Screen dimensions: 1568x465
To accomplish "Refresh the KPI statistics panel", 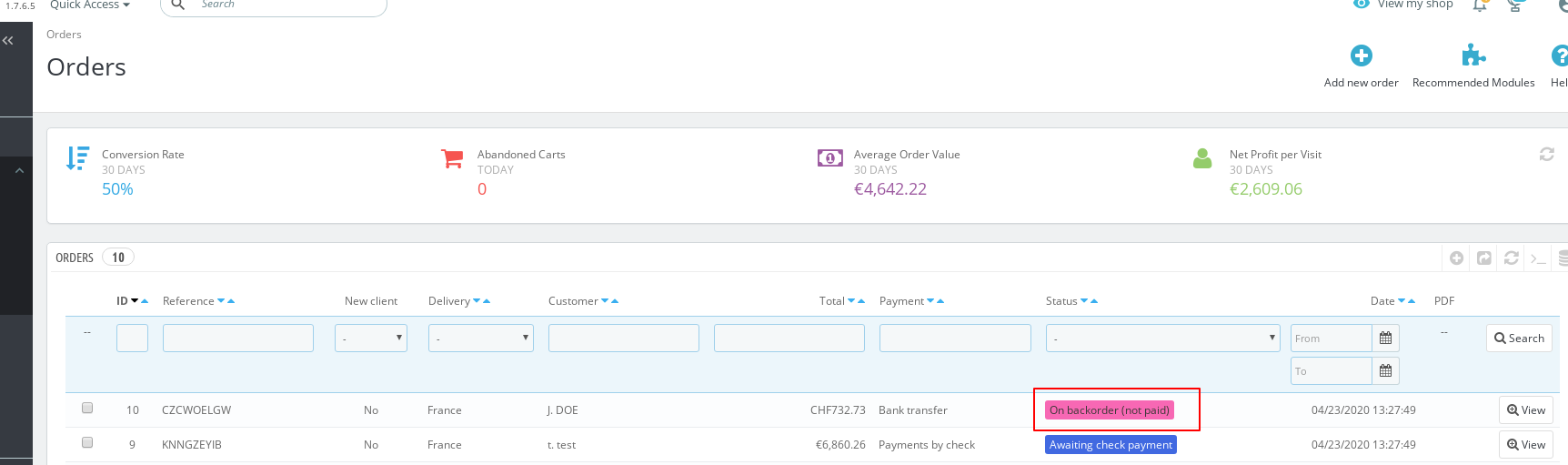I will coord(1546,155).
